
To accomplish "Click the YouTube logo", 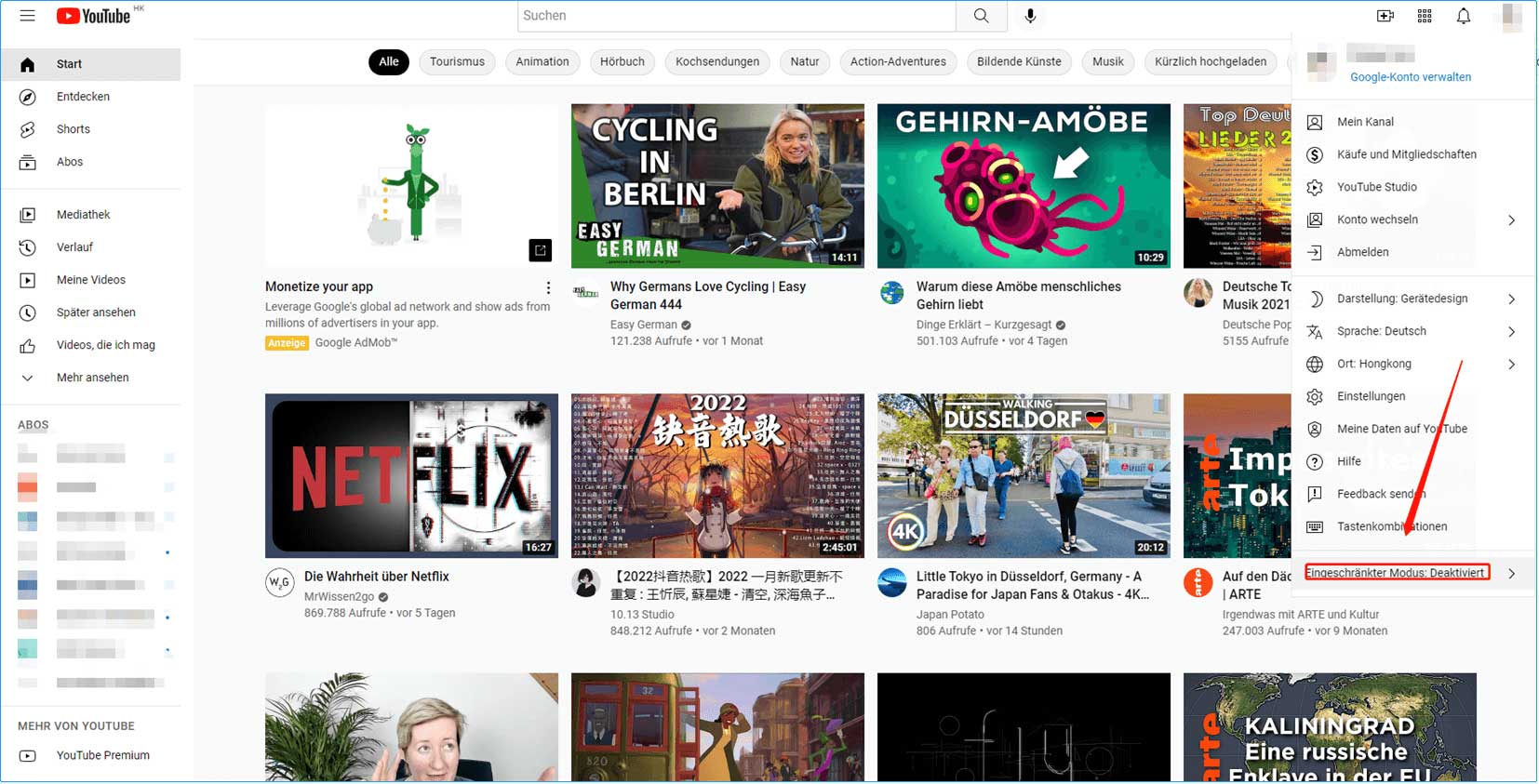I will pos(93,16).
